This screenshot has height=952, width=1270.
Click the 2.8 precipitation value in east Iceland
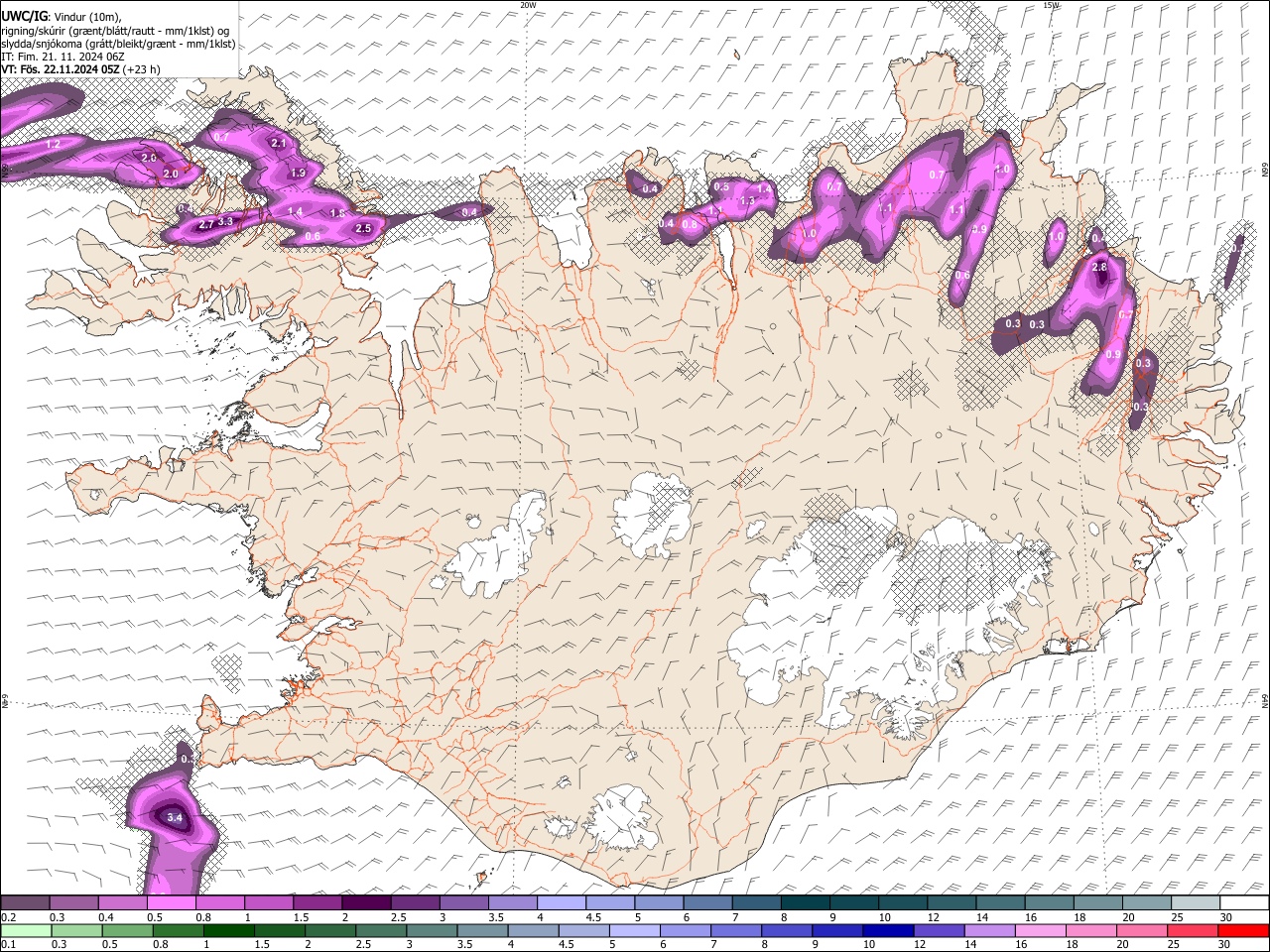(x=1099, y=268)
